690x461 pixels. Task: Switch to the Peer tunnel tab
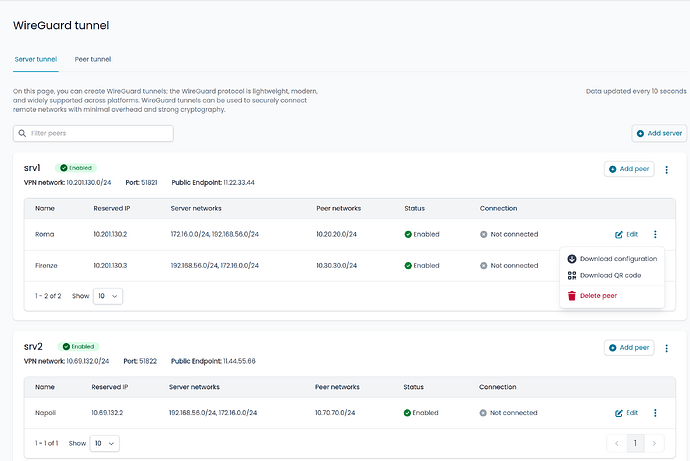coord(93,59)
